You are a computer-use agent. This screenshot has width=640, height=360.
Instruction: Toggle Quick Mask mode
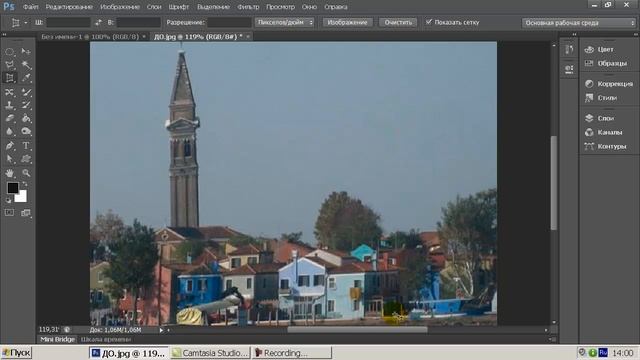(x=9, y=213)
